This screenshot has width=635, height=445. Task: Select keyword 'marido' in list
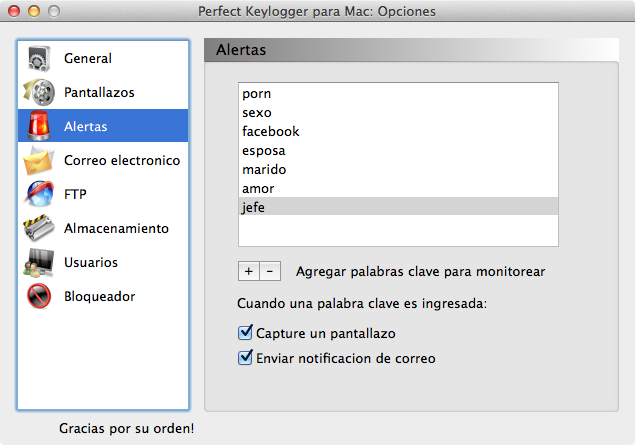[x=398, y=169]
